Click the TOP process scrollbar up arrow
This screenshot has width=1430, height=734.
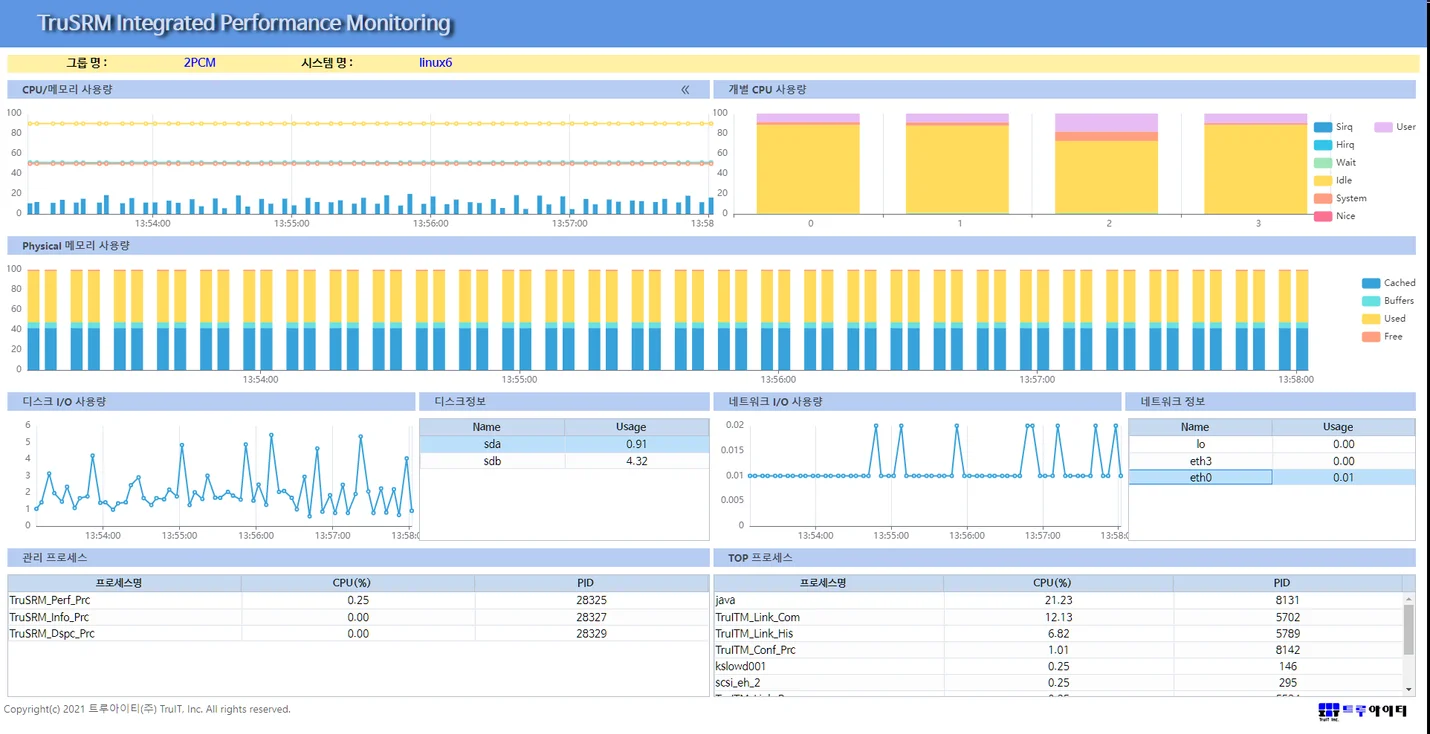(1409, 597)
